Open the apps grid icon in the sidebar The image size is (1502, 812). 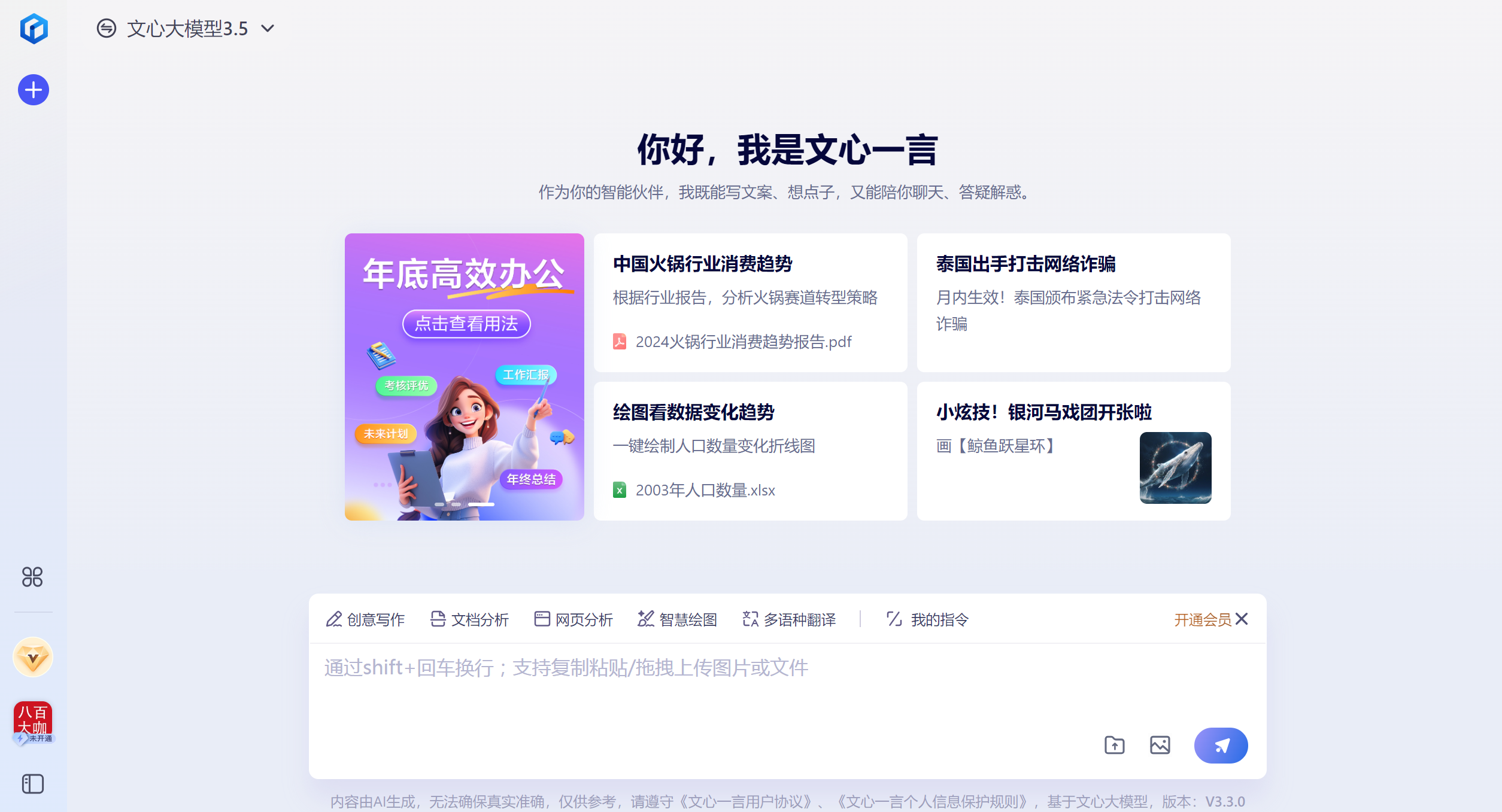pyautogui.click(x=32, y=577)
